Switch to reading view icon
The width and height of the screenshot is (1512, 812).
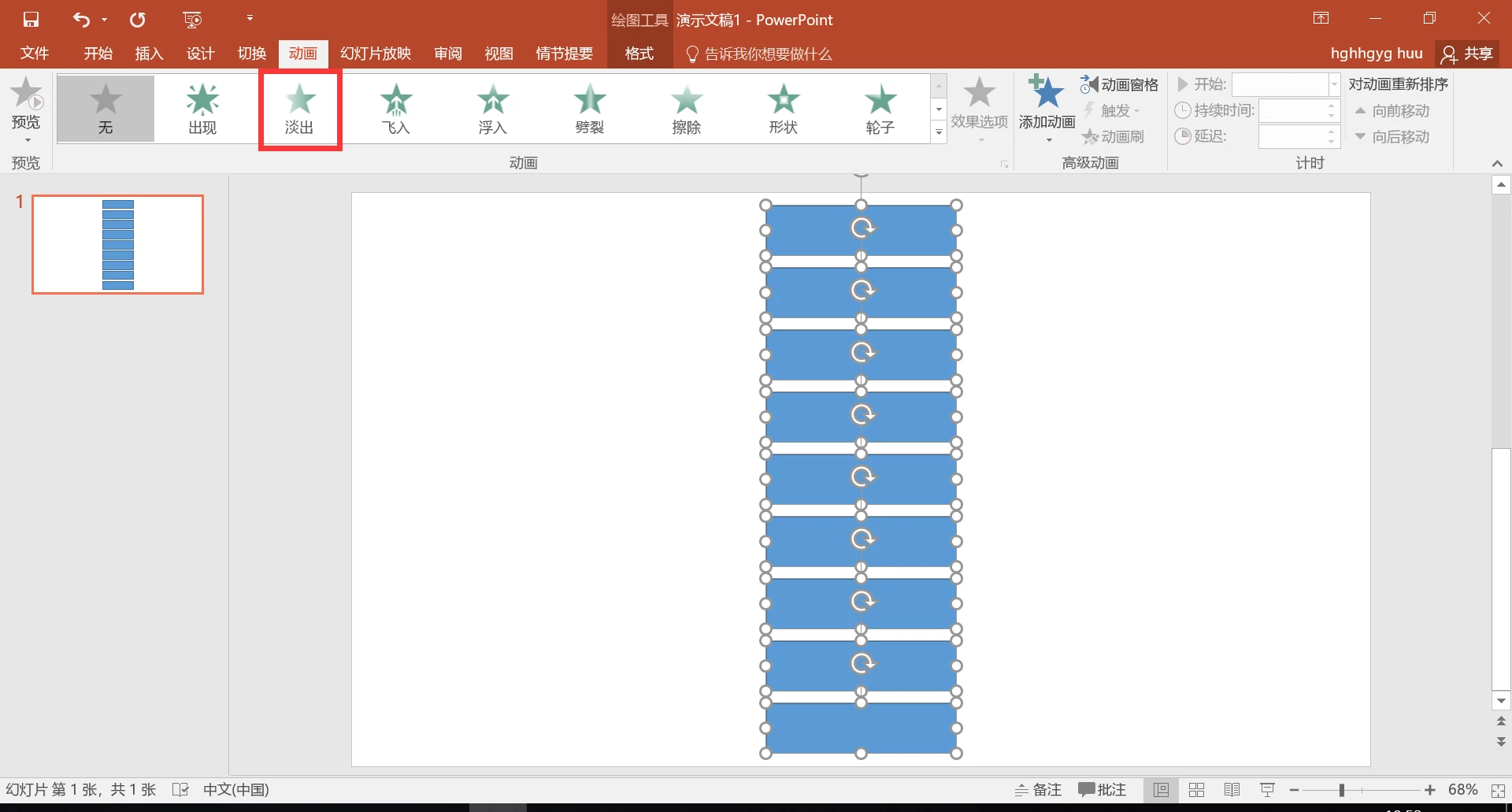point(1232,789)
